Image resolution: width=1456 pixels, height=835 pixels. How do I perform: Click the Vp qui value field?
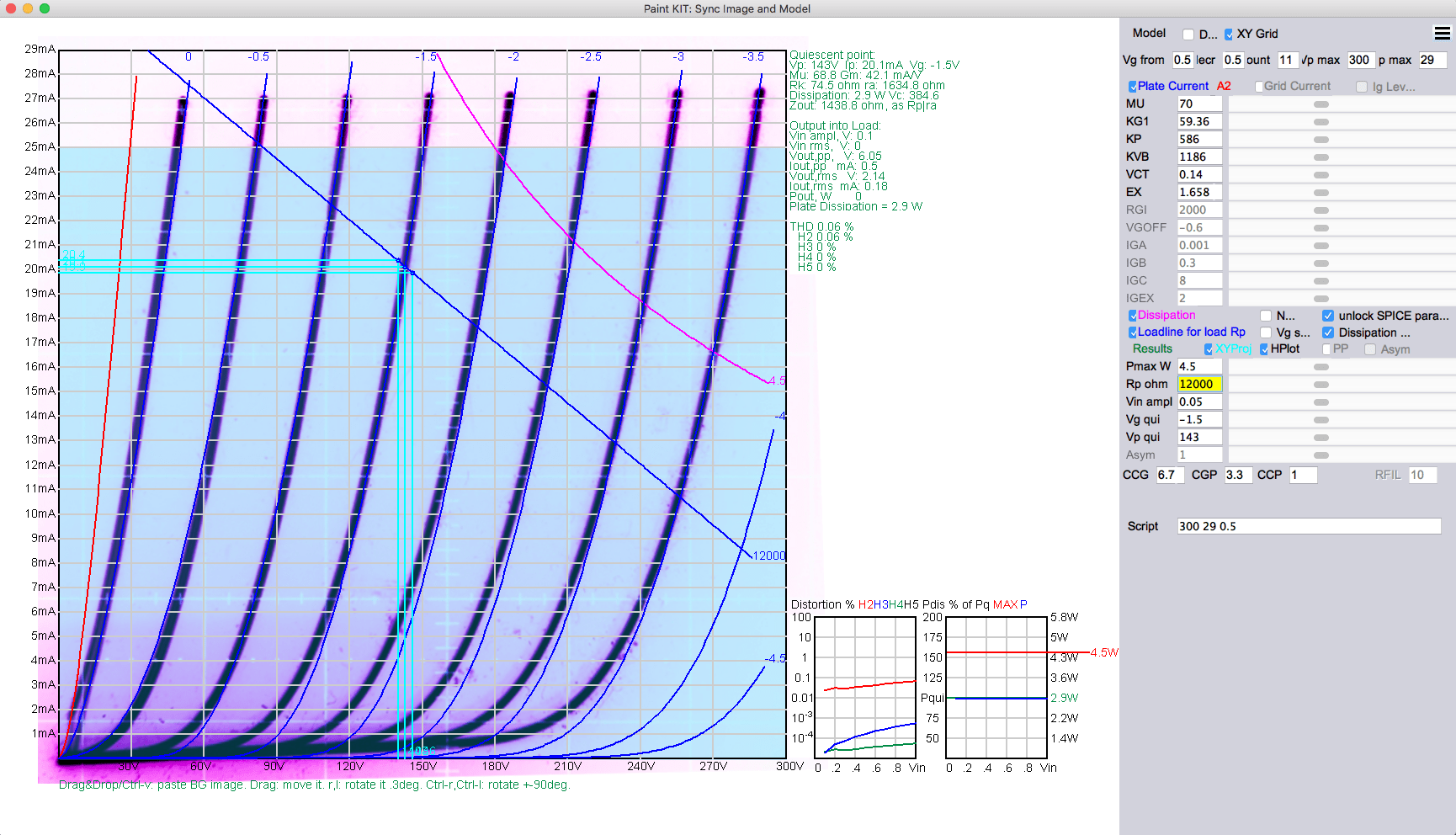click(1199, 437)
